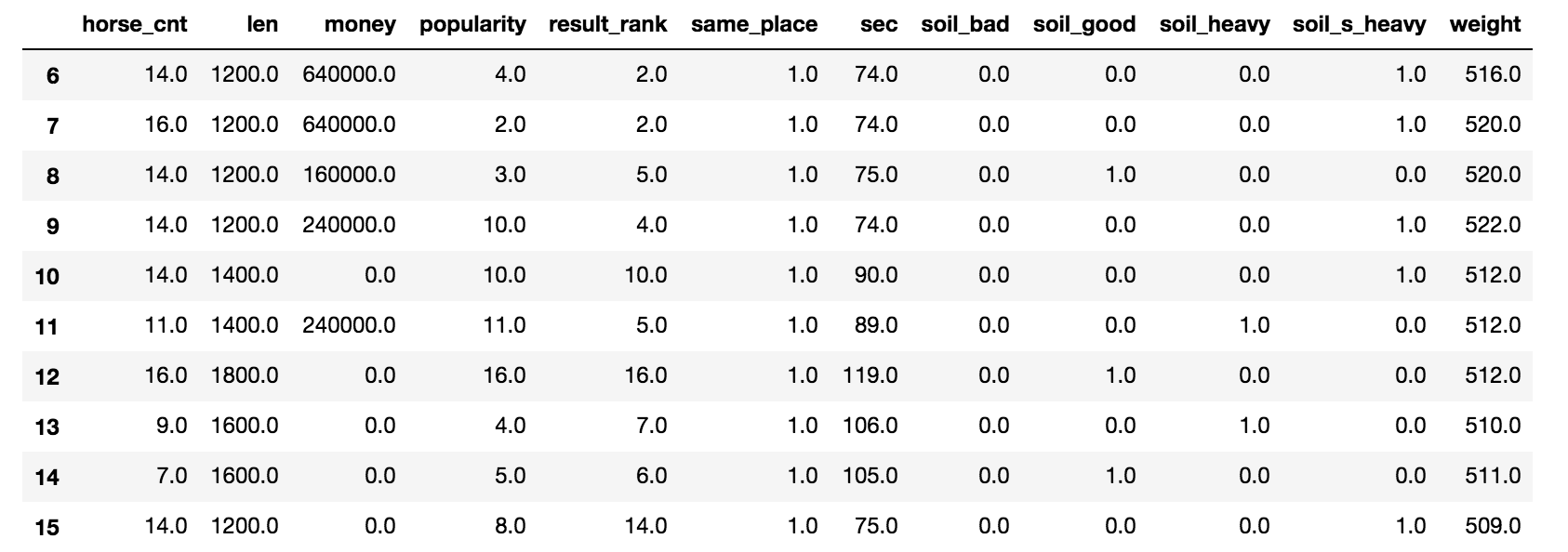Screen dimensions: 1568x552
Task: Select the popularity column header
Action: point(472,24)
